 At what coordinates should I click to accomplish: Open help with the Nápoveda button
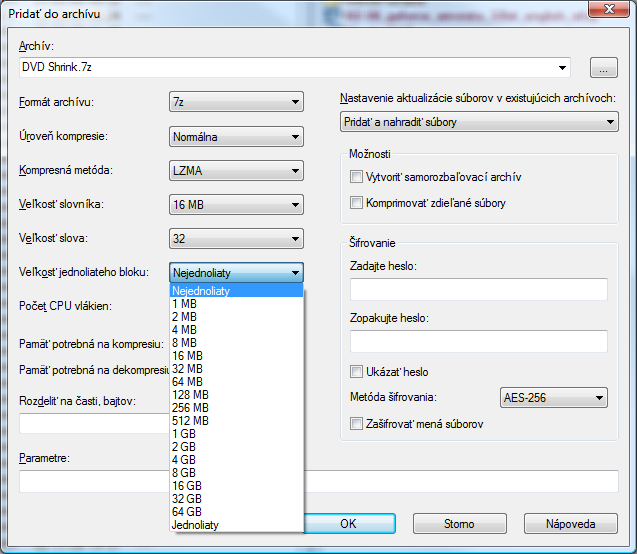(571, 524)
